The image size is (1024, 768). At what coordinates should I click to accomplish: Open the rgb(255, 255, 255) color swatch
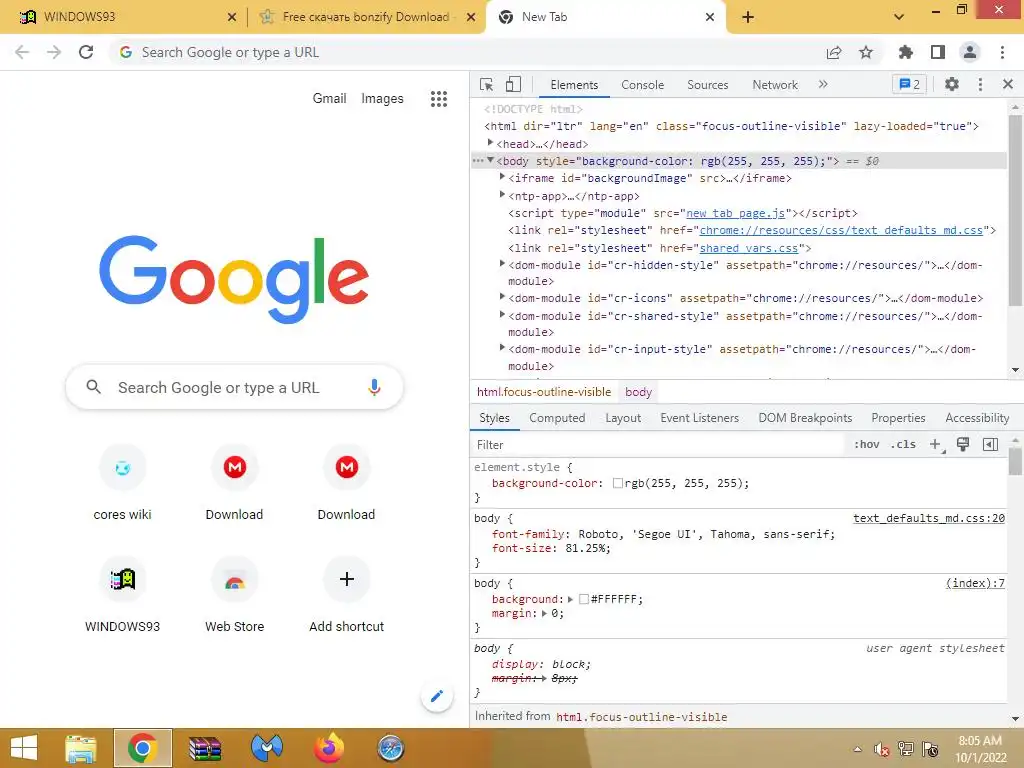pos(617,483)
